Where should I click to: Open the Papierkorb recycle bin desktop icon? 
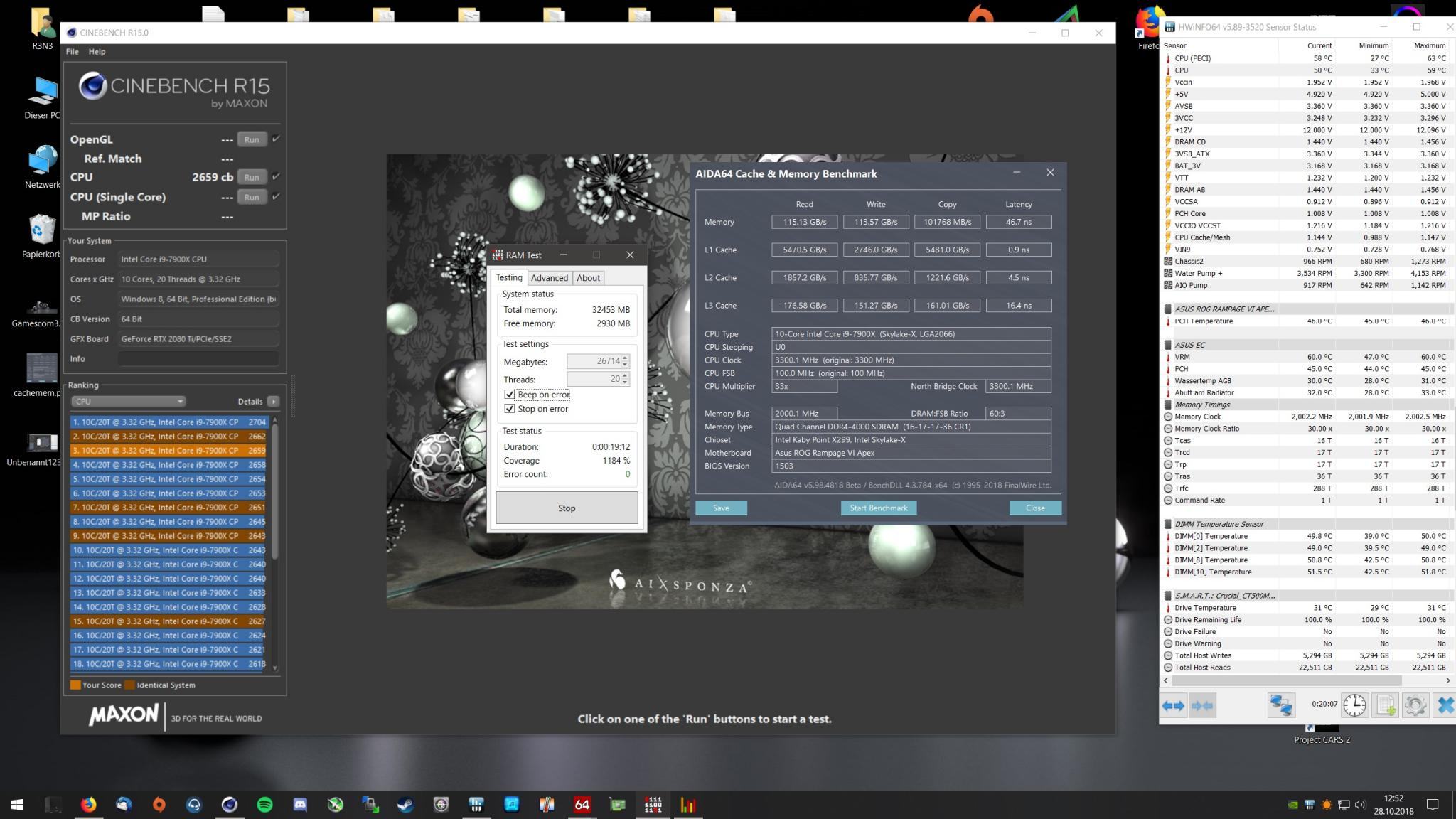43,237
